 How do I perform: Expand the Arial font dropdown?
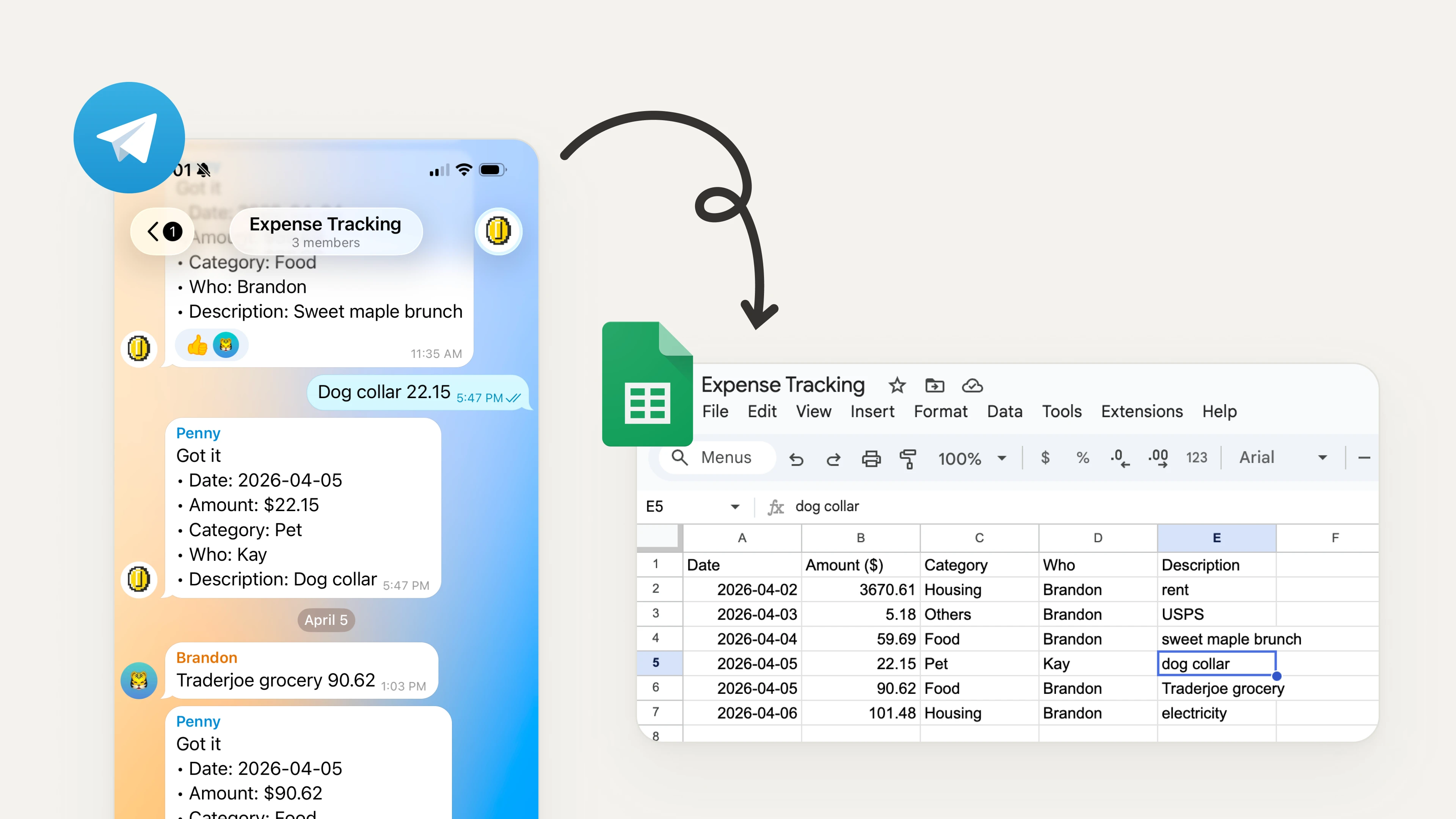1322,457
